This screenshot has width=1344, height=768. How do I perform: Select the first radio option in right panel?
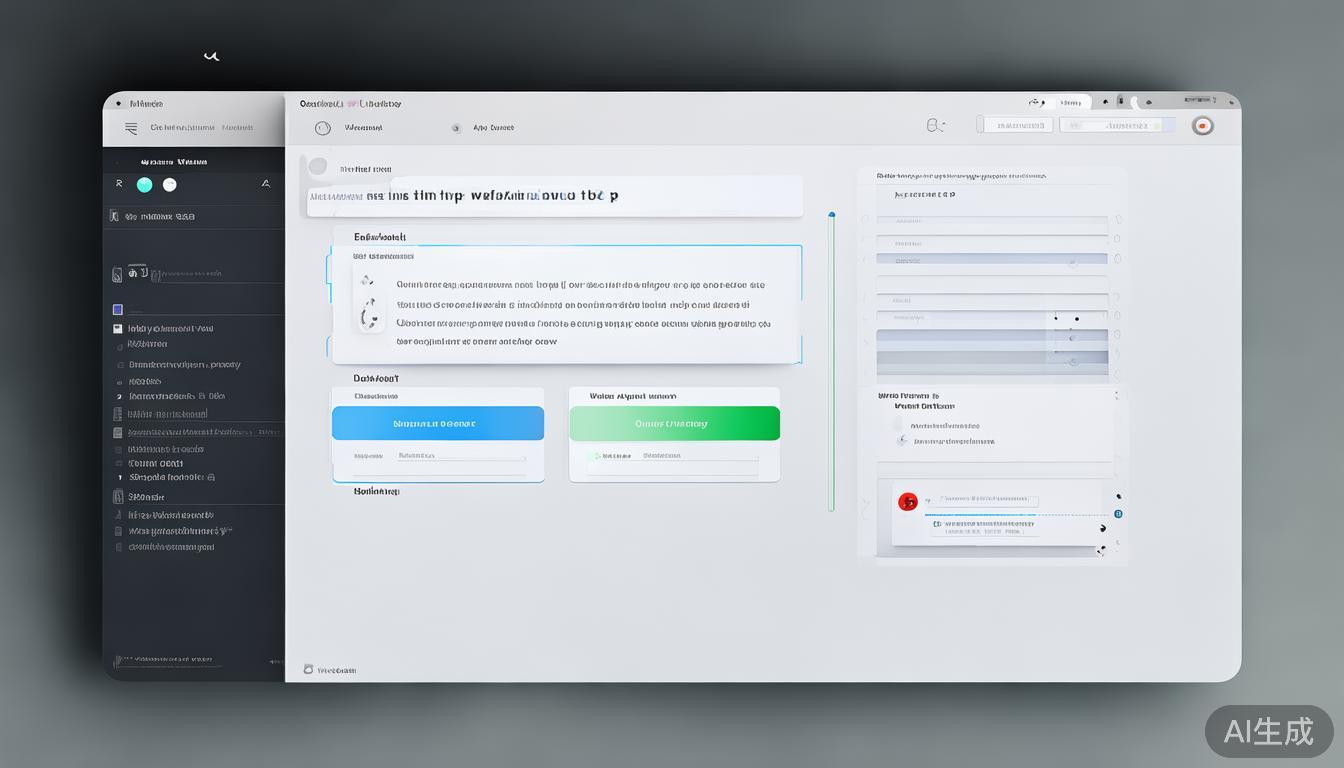pos(898,425)
